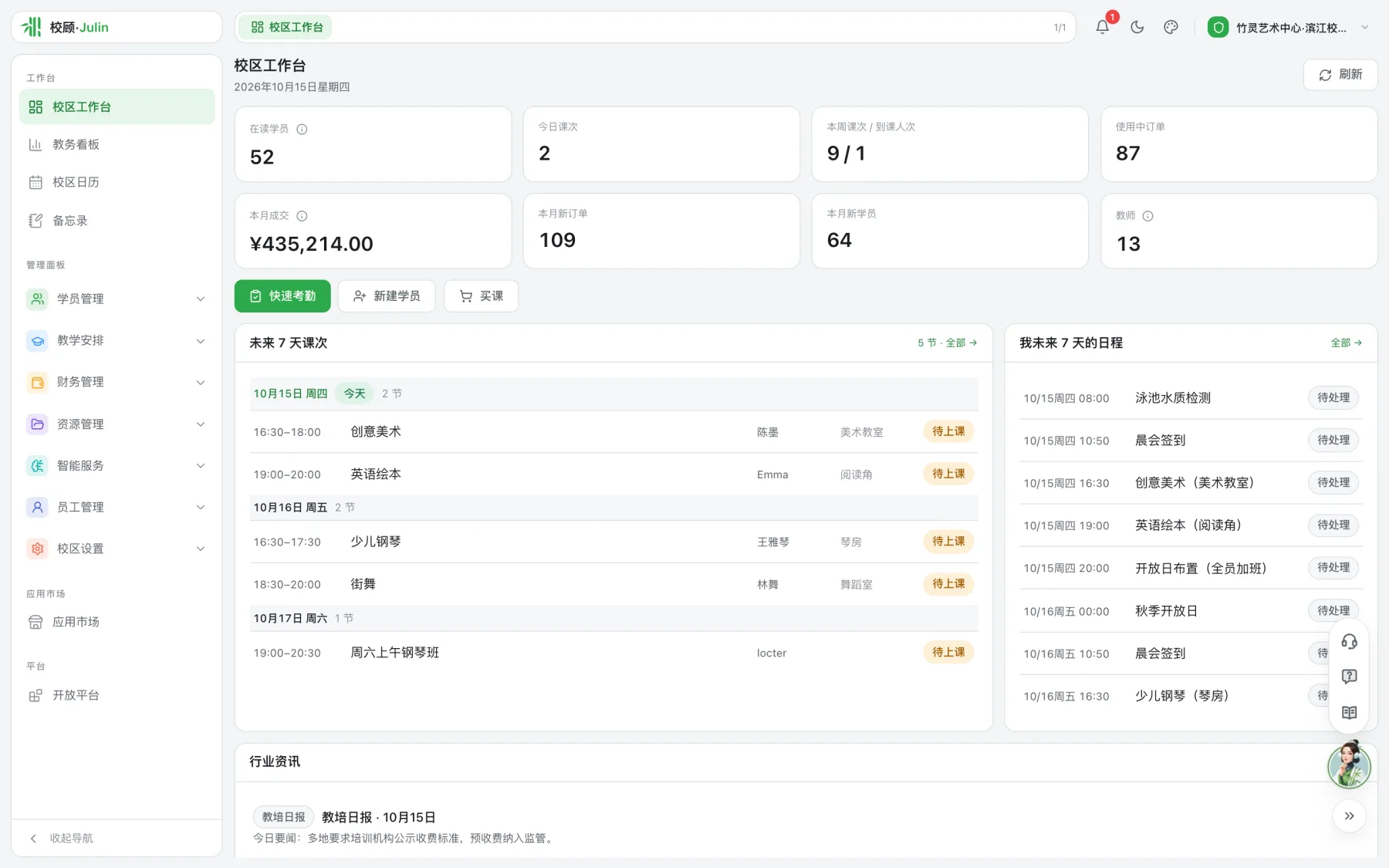Screen dimensions: 1389x868
Task: Click the 智能服务 sidebar icon
Action: [37, 465]
